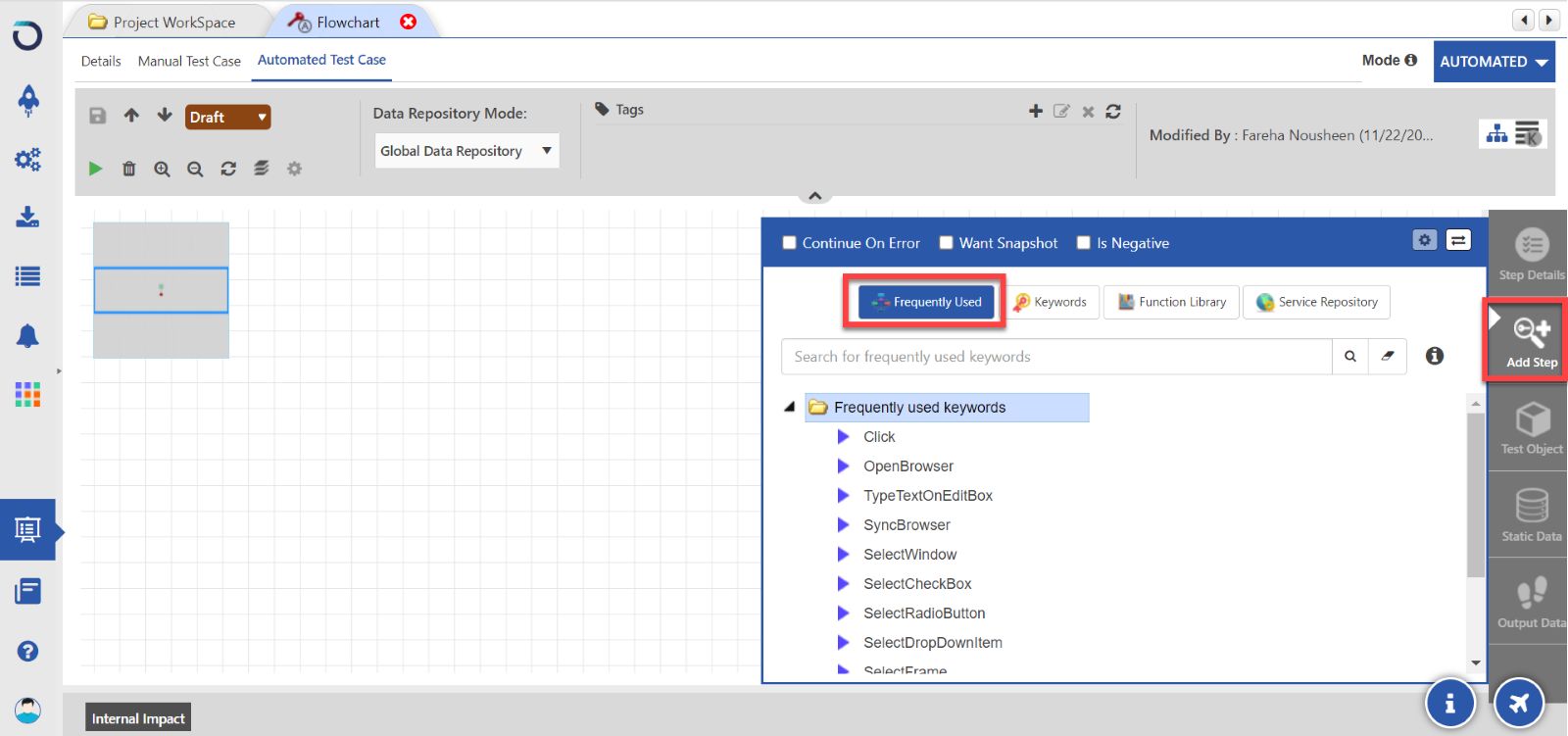The height and width of the screenshot is (736, 1568).
Task: Add a new tag with plus icon
Action: (1036, 111)
